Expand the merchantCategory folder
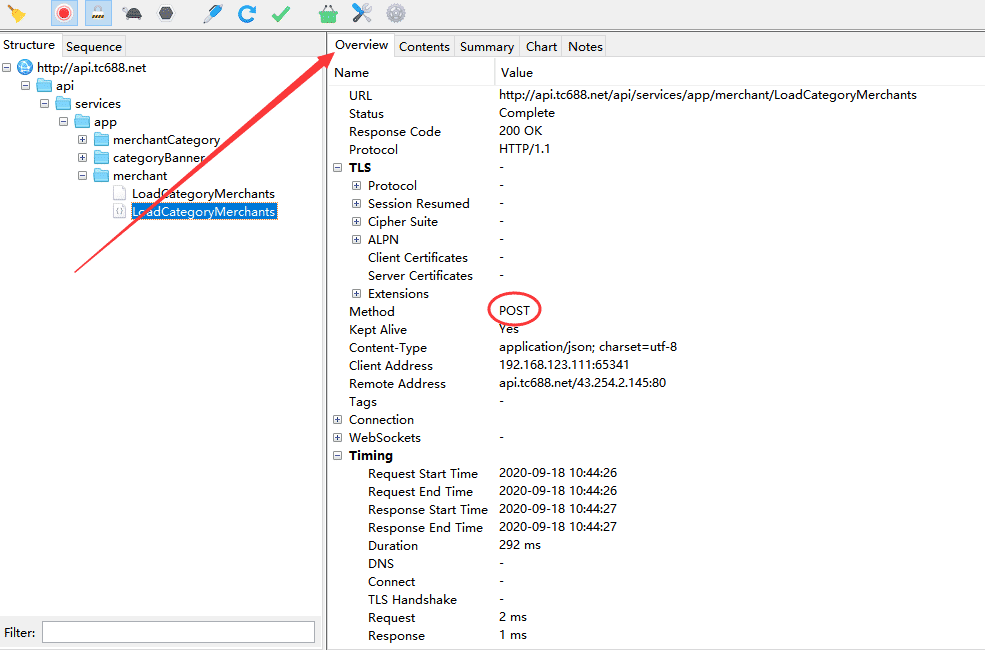This screenshot has width=985, height=650. point(82,139)
